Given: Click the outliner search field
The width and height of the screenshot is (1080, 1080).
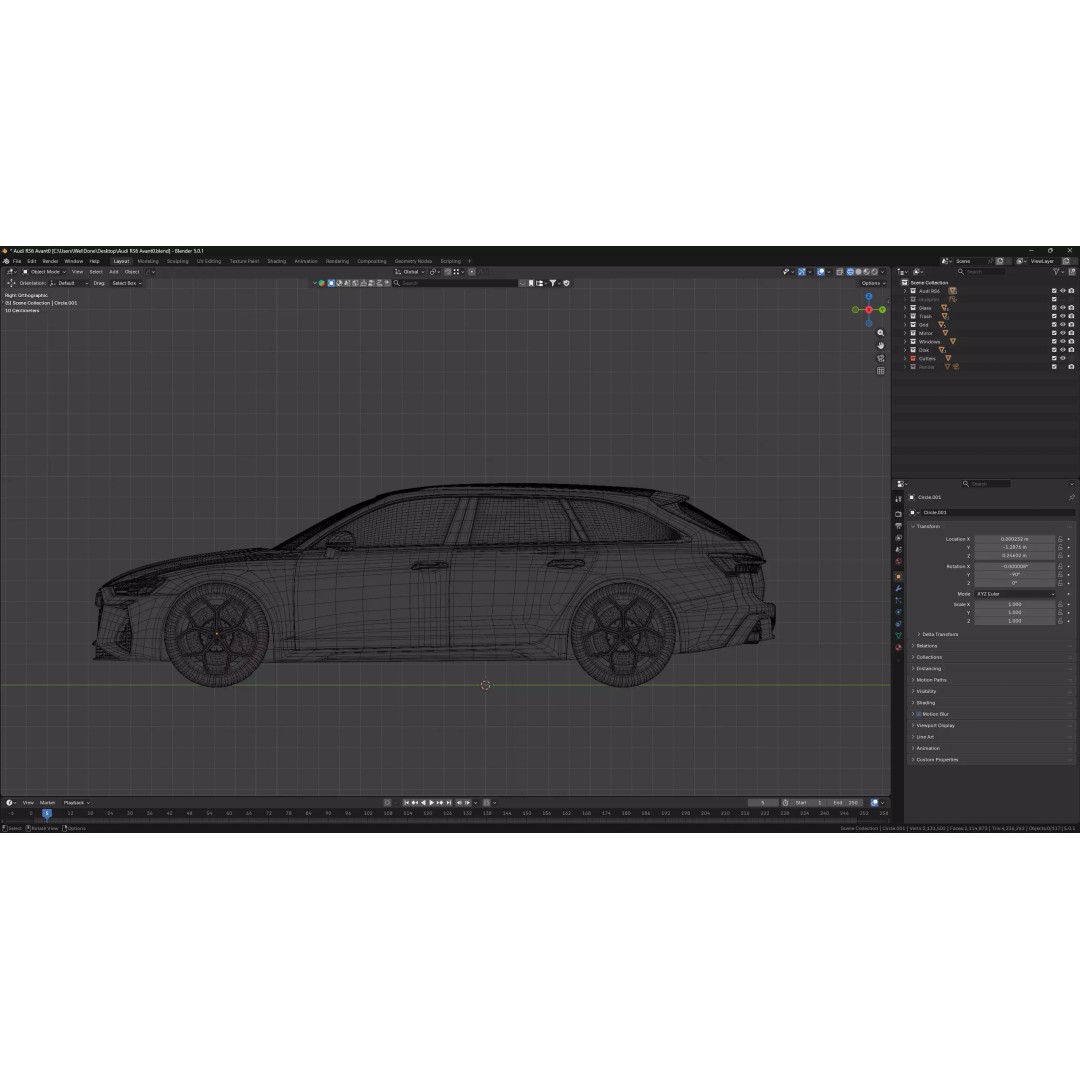Looking at the screenshot, I should tap(981, 272).
